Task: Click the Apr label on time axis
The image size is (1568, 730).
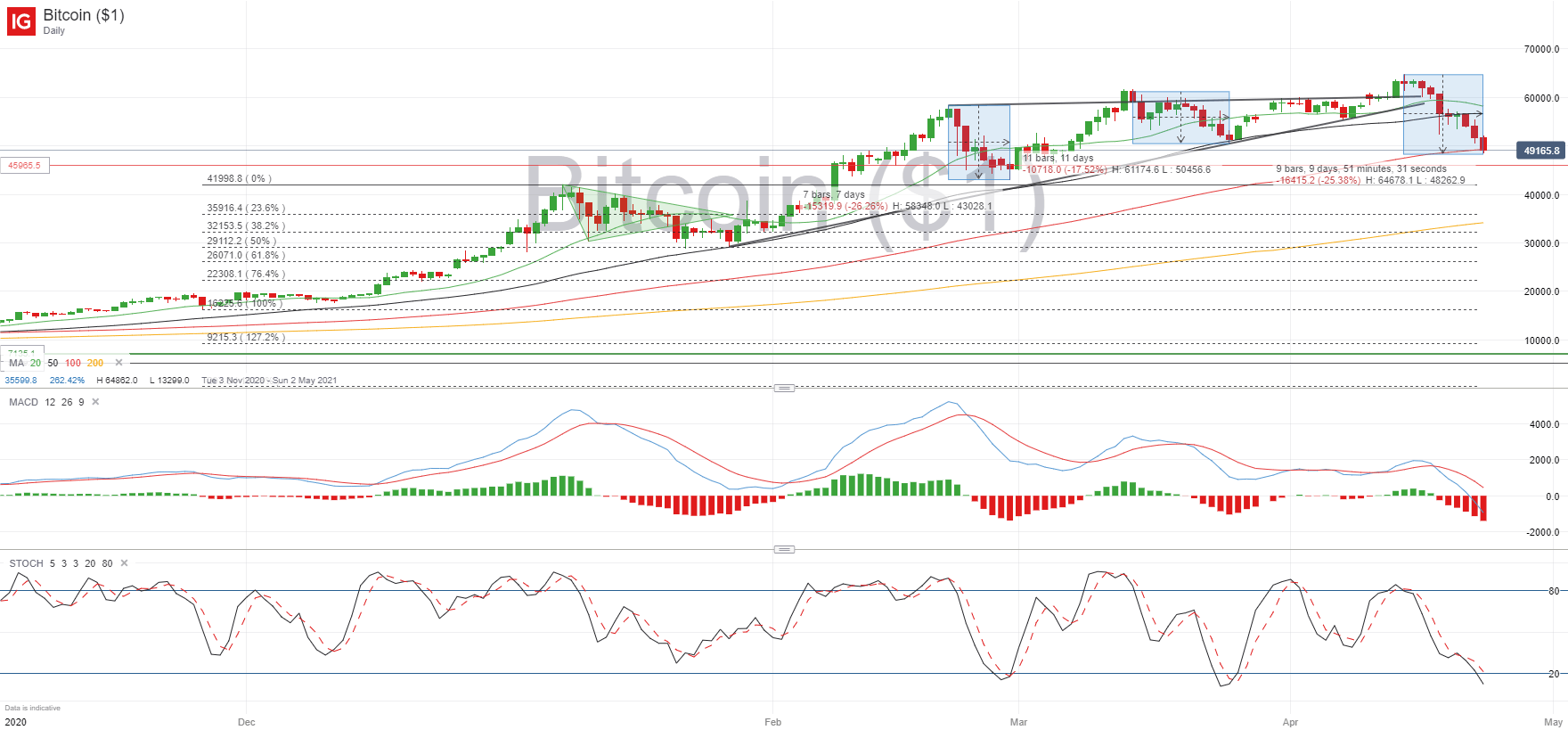Action: click(1290, 722)
